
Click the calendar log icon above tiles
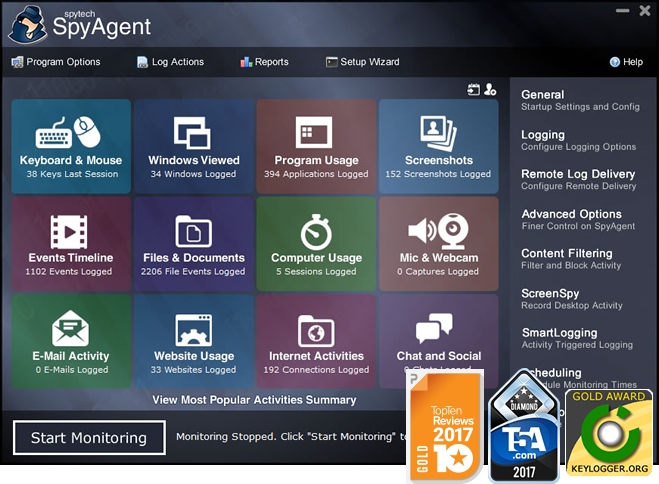(474, 89)
